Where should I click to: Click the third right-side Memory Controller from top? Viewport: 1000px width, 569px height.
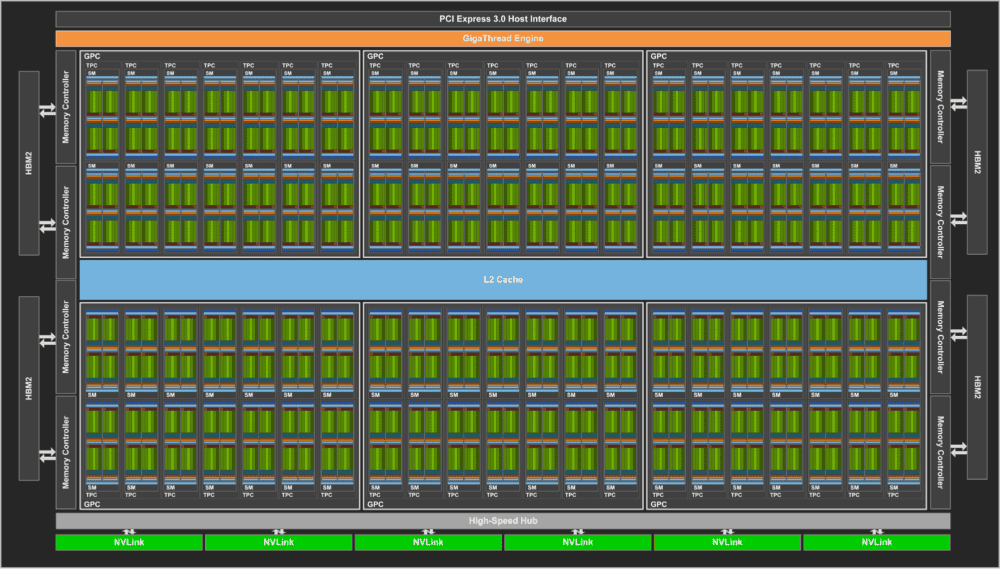pos(940,337)
